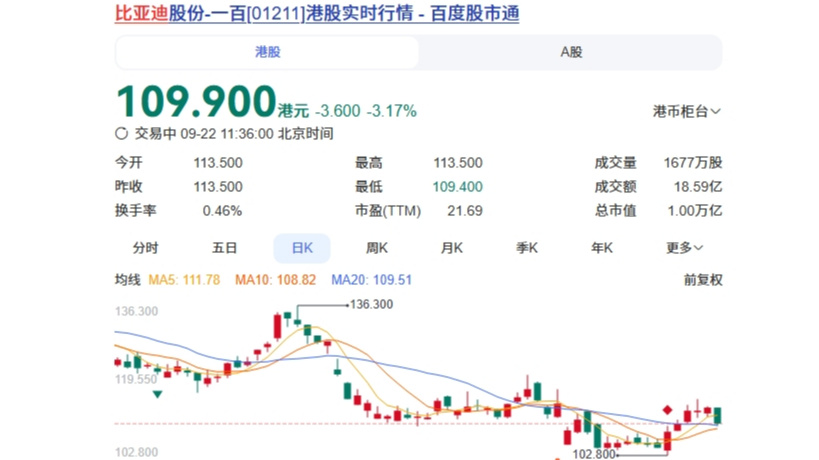Select the 五日 chart view
Image resolution: width=819 pixels, height=460 pixels.
coord(224,248)
